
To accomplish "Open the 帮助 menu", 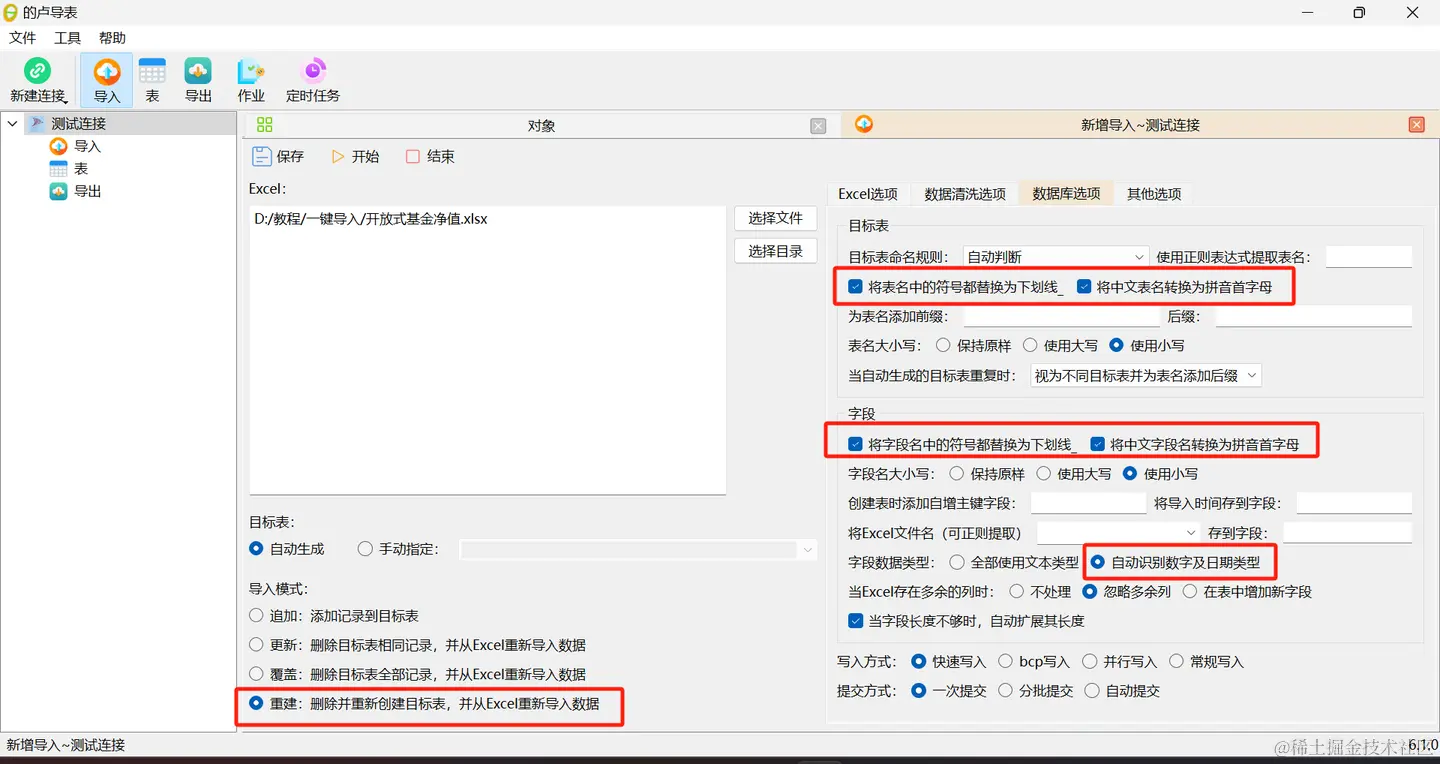I will click(112, 38).
